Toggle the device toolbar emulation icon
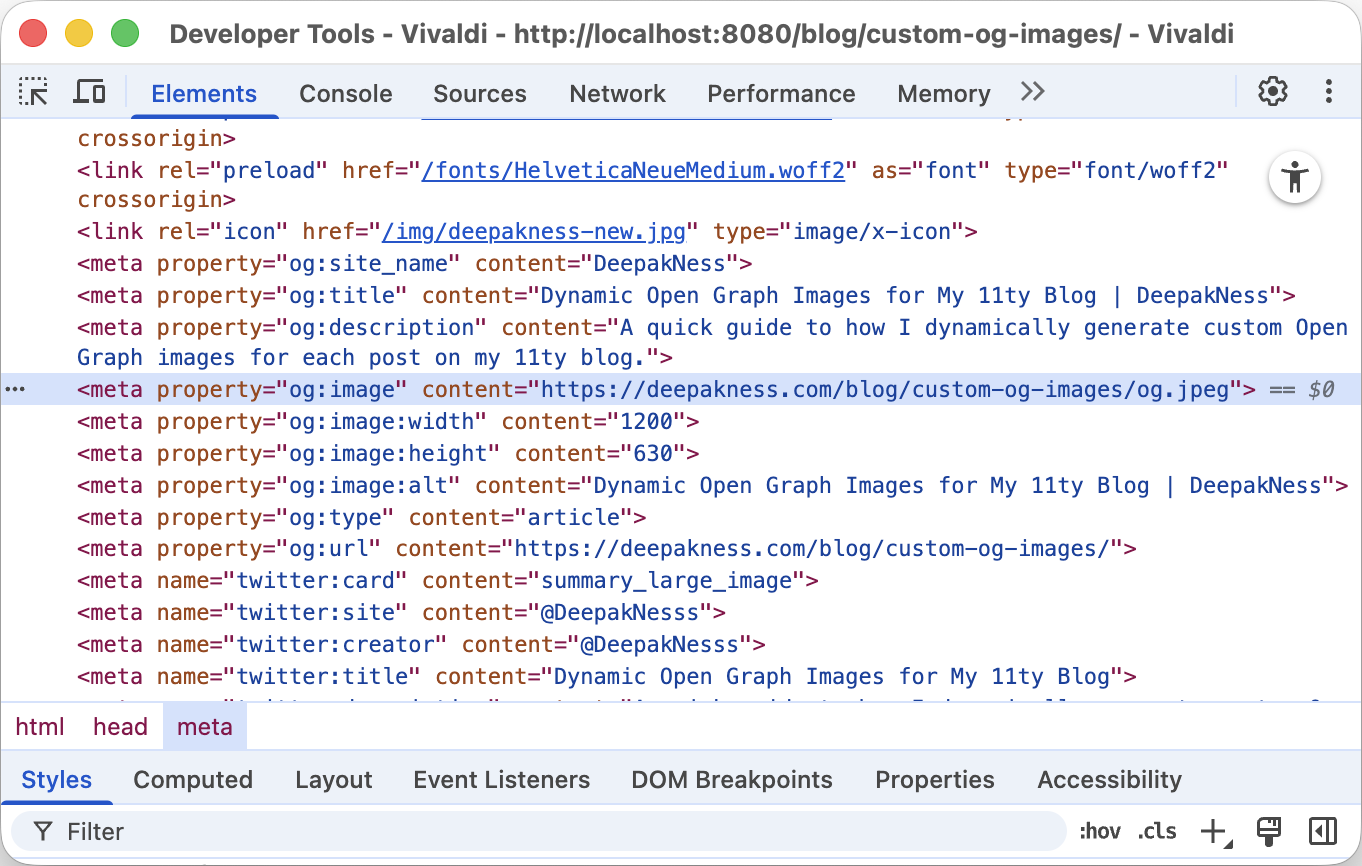 pos(89,91)
